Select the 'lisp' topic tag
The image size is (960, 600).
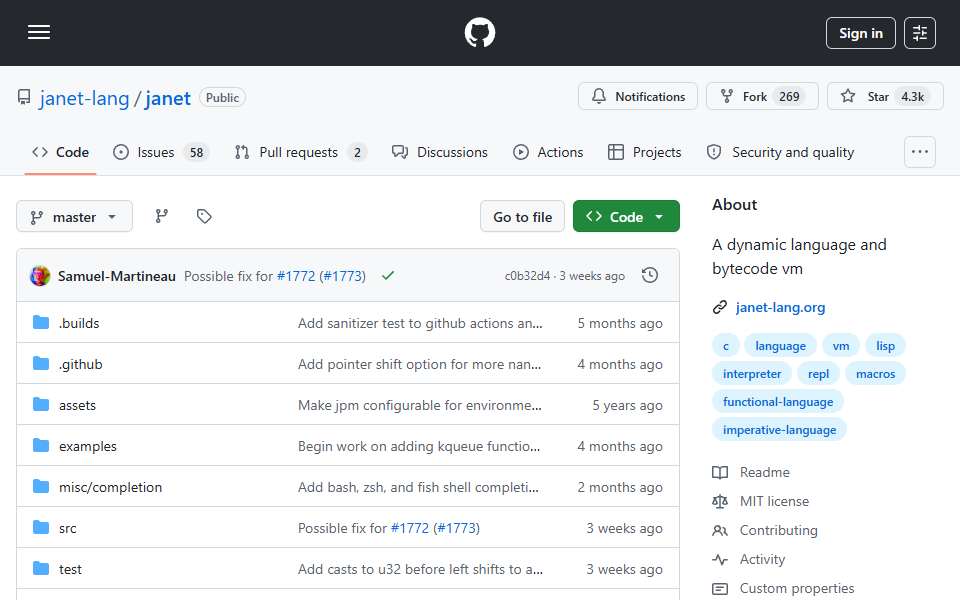tap(885, 346)
